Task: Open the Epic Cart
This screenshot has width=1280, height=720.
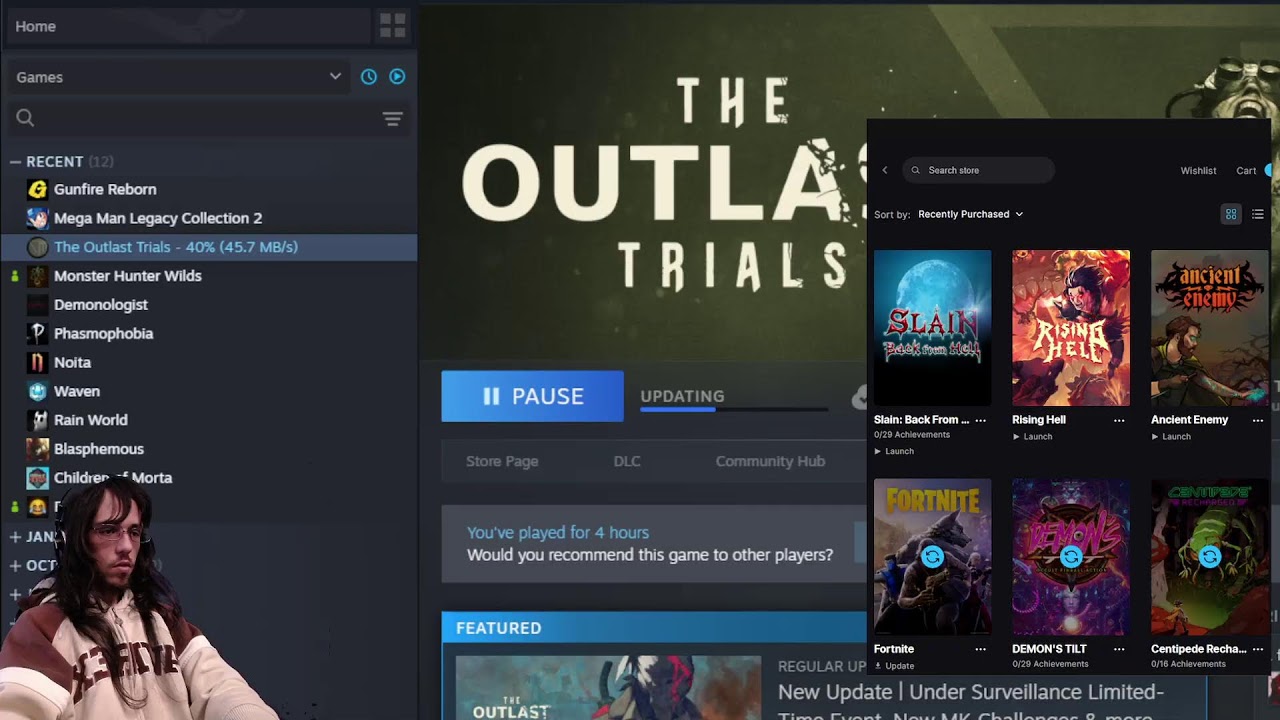Action: [1246, 171]
